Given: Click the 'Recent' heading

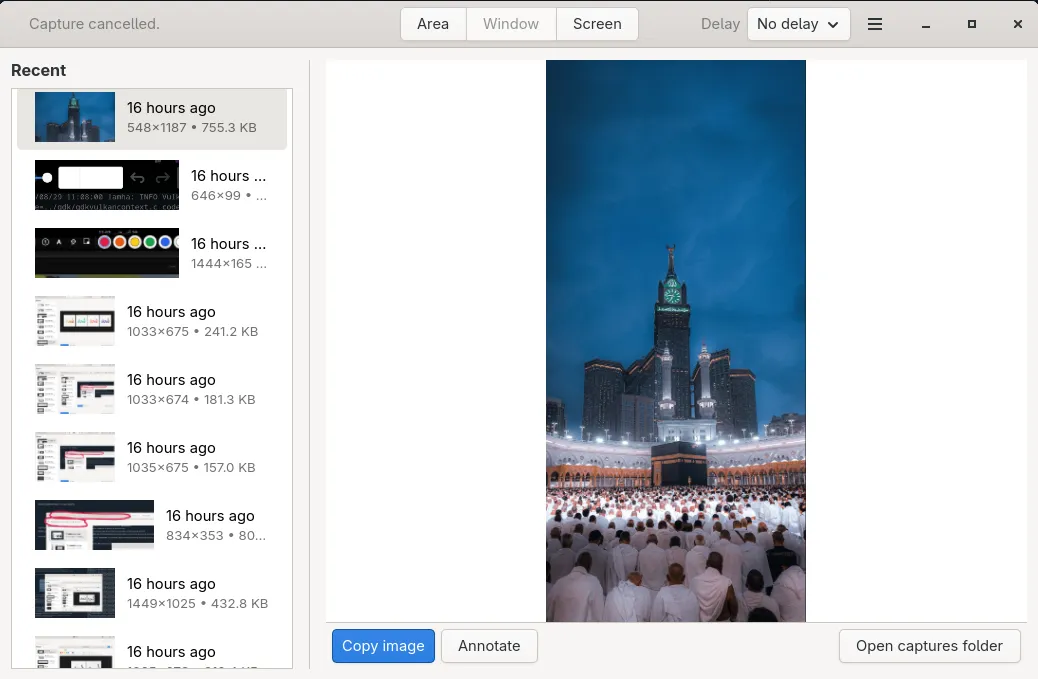Looking at the screenshot, I should pyautogui.click(x=38, y=70).
